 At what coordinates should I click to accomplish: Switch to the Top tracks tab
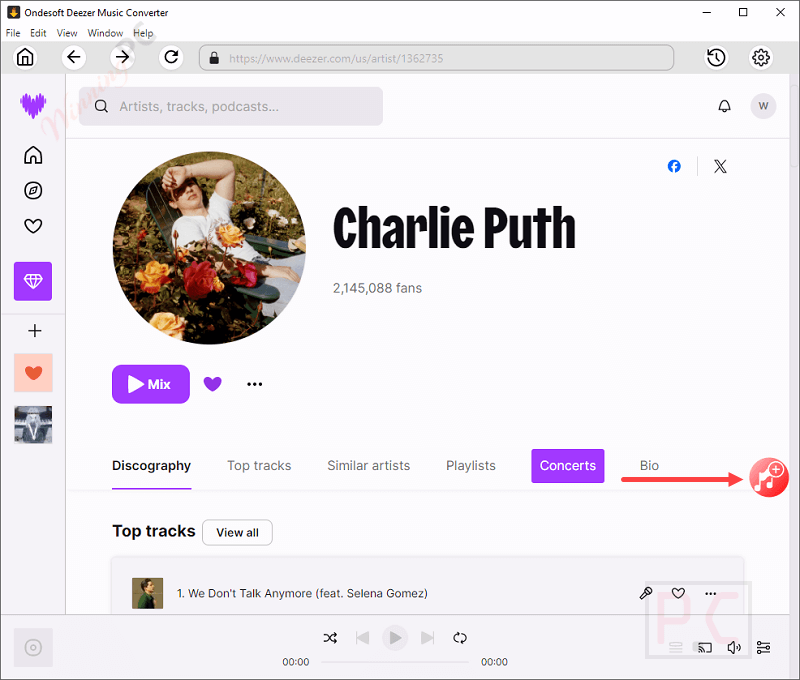(259, 466)
